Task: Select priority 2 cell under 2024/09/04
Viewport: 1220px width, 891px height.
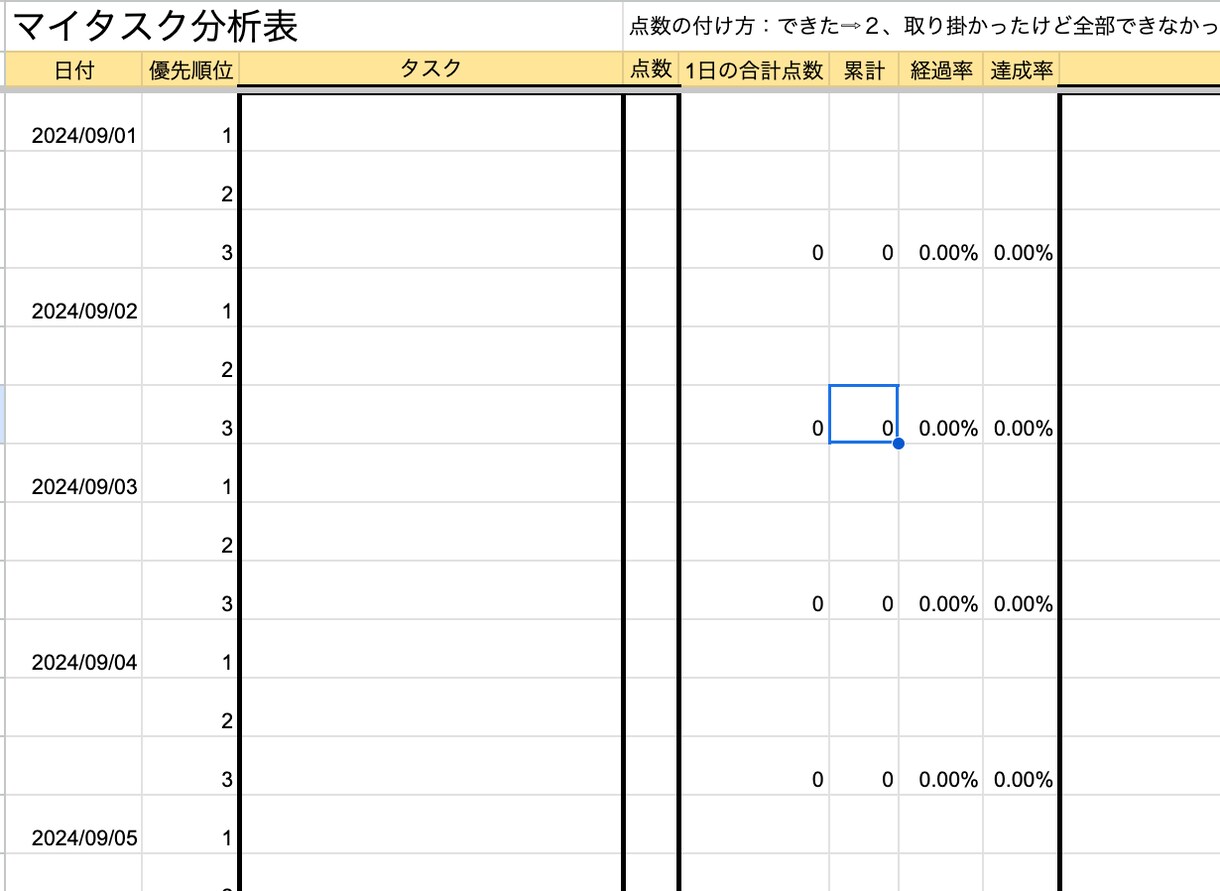Action: pyautogui.click(x=190, y=707)
